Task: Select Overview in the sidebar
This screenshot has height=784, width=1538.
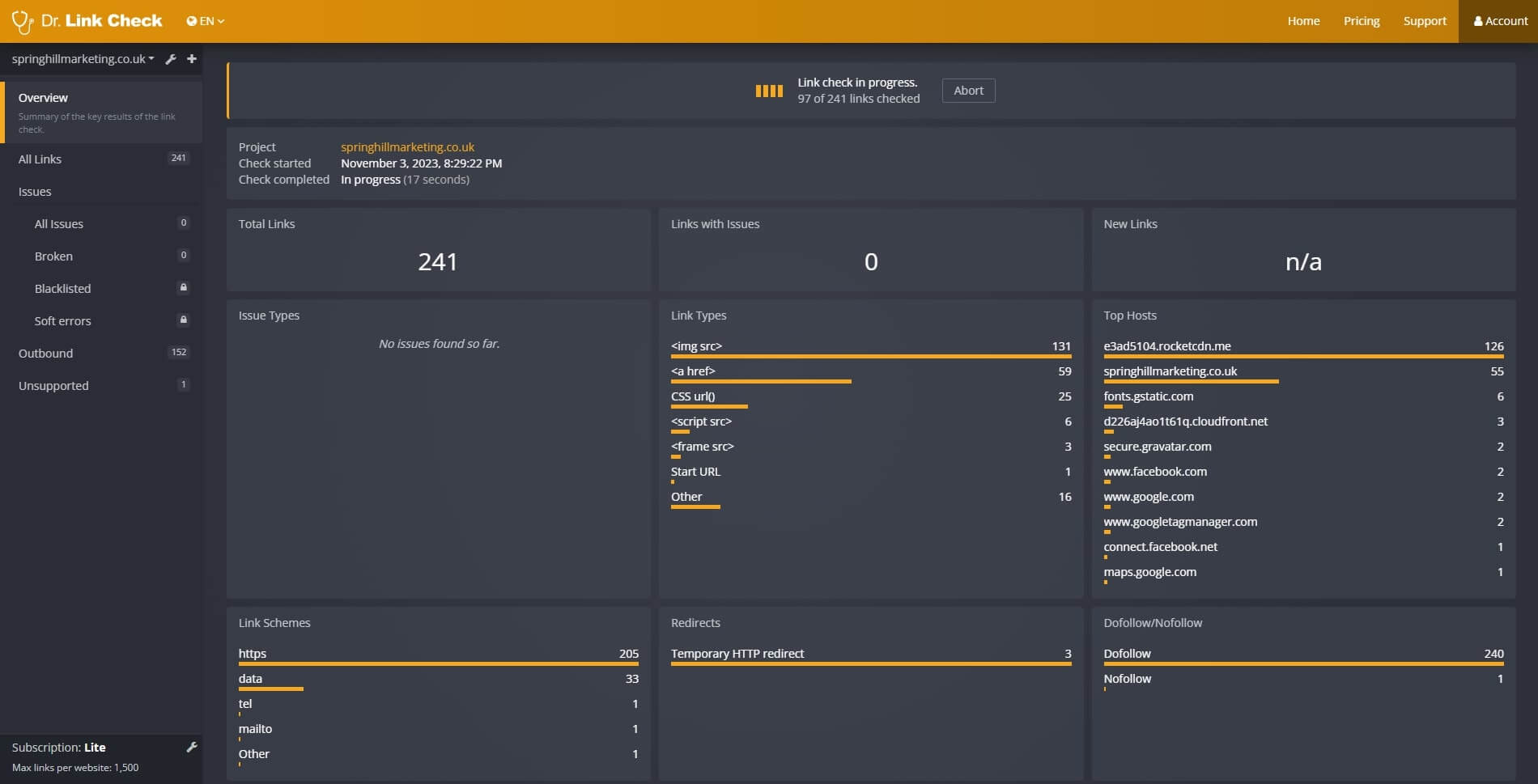Action: [x=102, y=112]
